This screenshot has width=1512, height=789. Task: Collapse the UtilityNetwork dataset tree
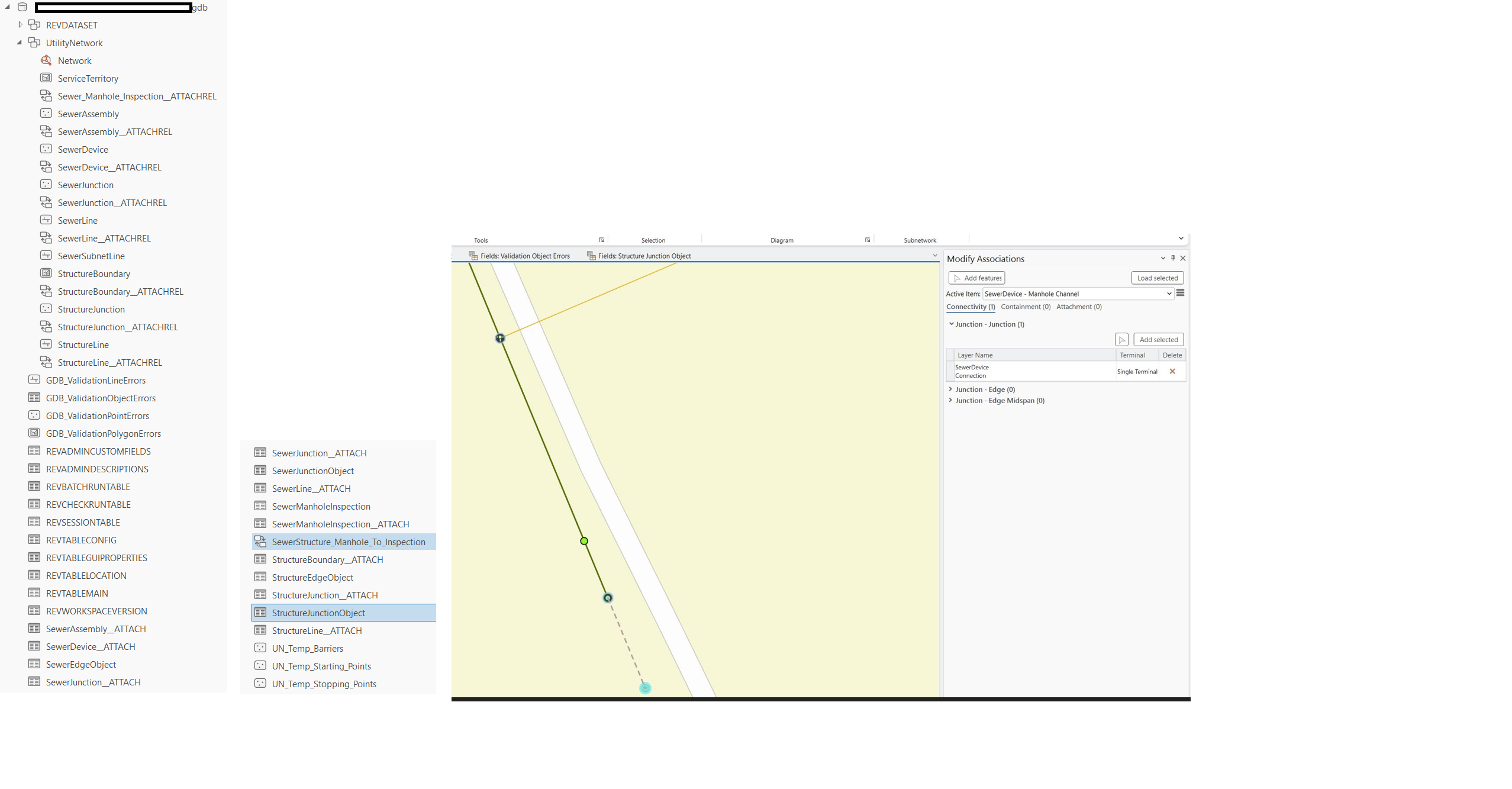[x=20, y=42]
